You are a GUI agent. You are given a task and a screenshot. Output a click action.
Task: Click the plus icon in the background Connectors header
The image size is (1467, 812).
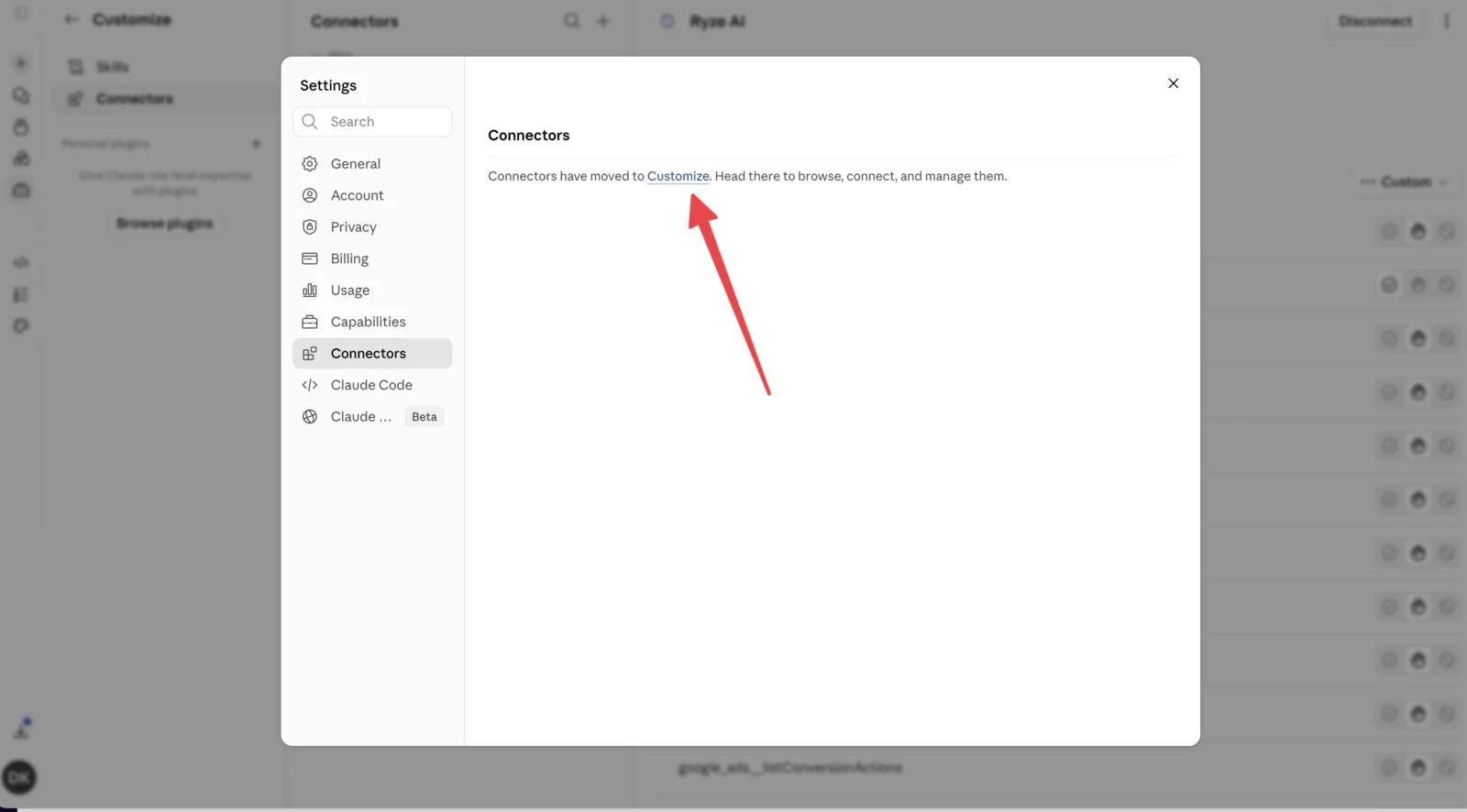click(x=603, y=20)
